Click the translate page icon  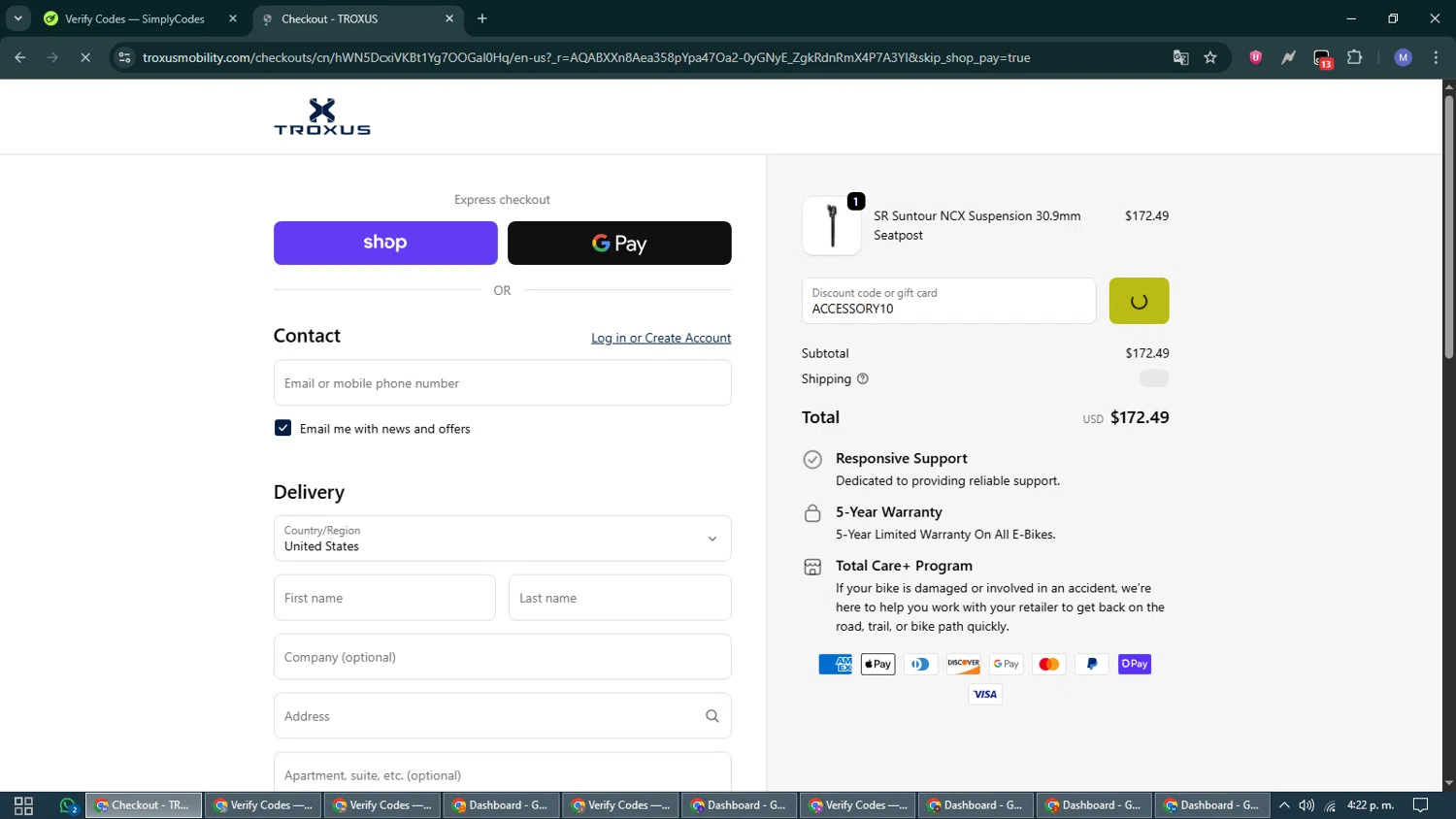coord(1180,57)
